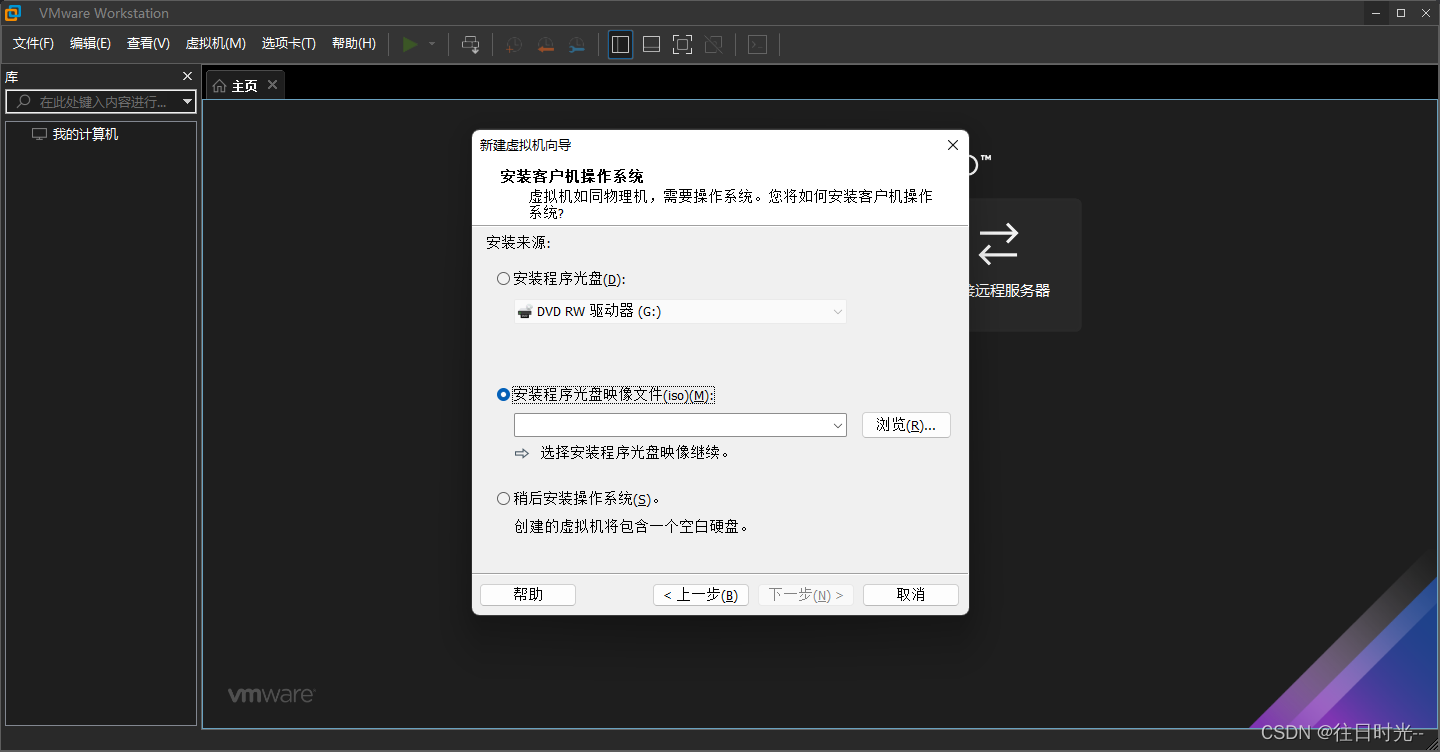Open the 虚拟机(M) menu
Image resolution: width=1440 pixels, height=752 pixels.
pos(215,43)
